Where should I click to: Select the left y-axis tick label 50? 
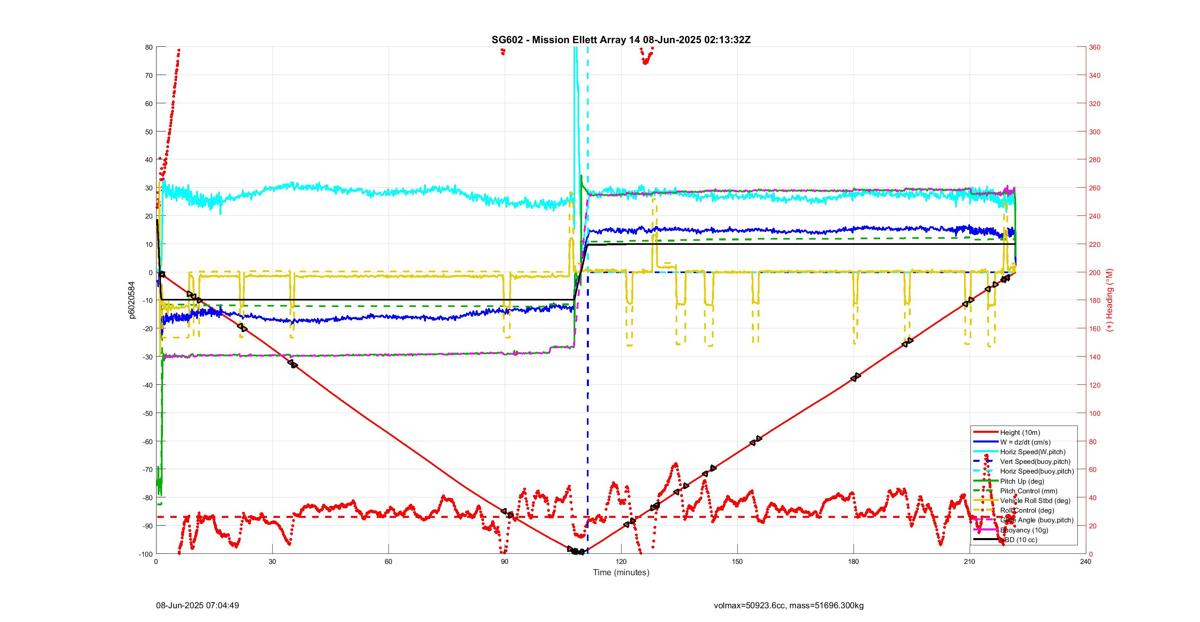pyautogui.click(x=148, y=131)
